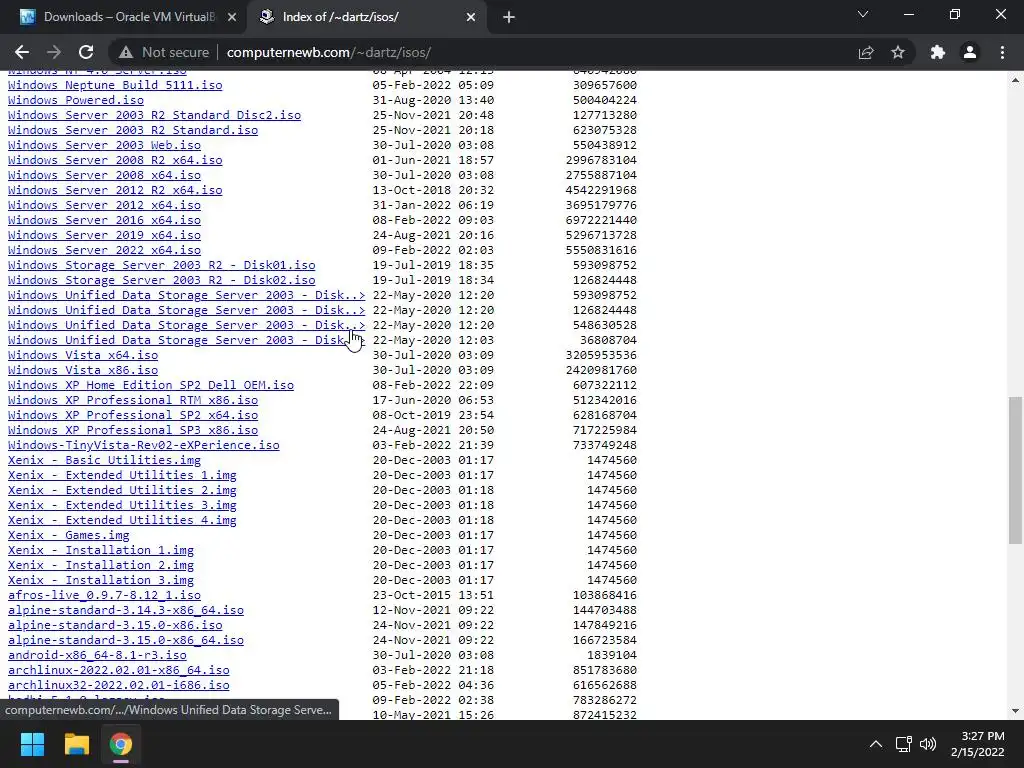Click Windows_Storage_Server_2003_R2_-_Disk01.iso
The height and width of the screenshot is (768, 1024).
pos(161,265)
